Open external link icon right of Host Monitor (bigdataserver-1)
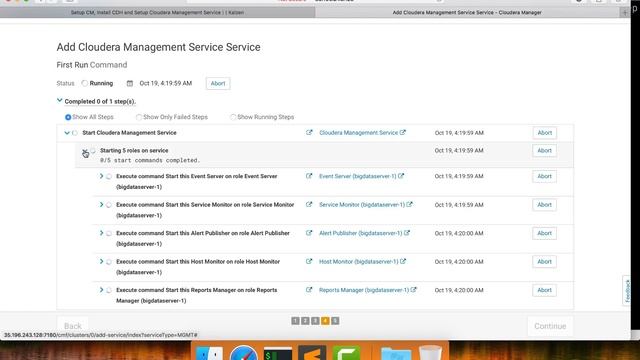This screenshot has width=640, height=360. click(403, 261)
